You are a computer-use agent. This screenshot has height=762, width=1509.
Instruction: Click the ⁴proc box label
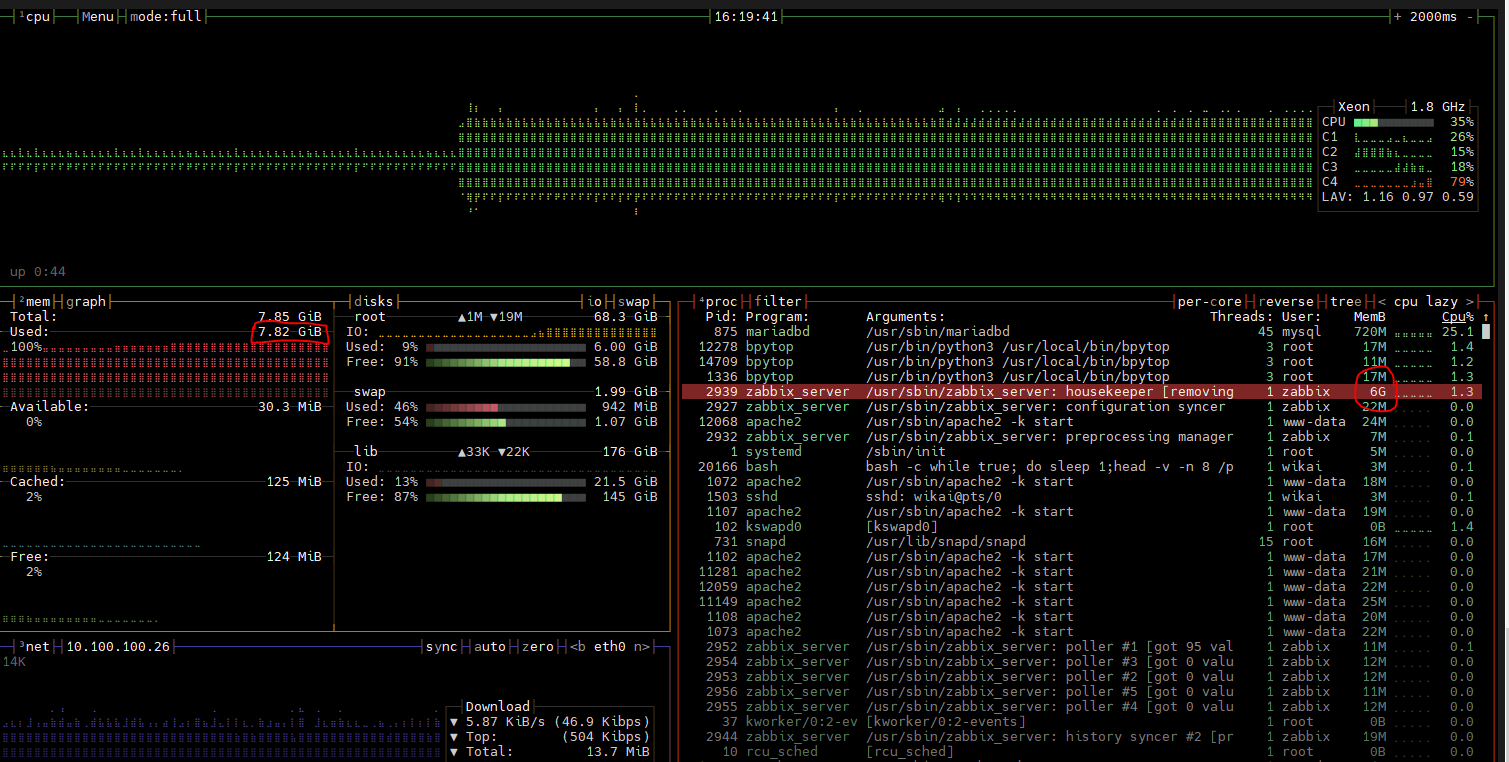coord(718,300)
